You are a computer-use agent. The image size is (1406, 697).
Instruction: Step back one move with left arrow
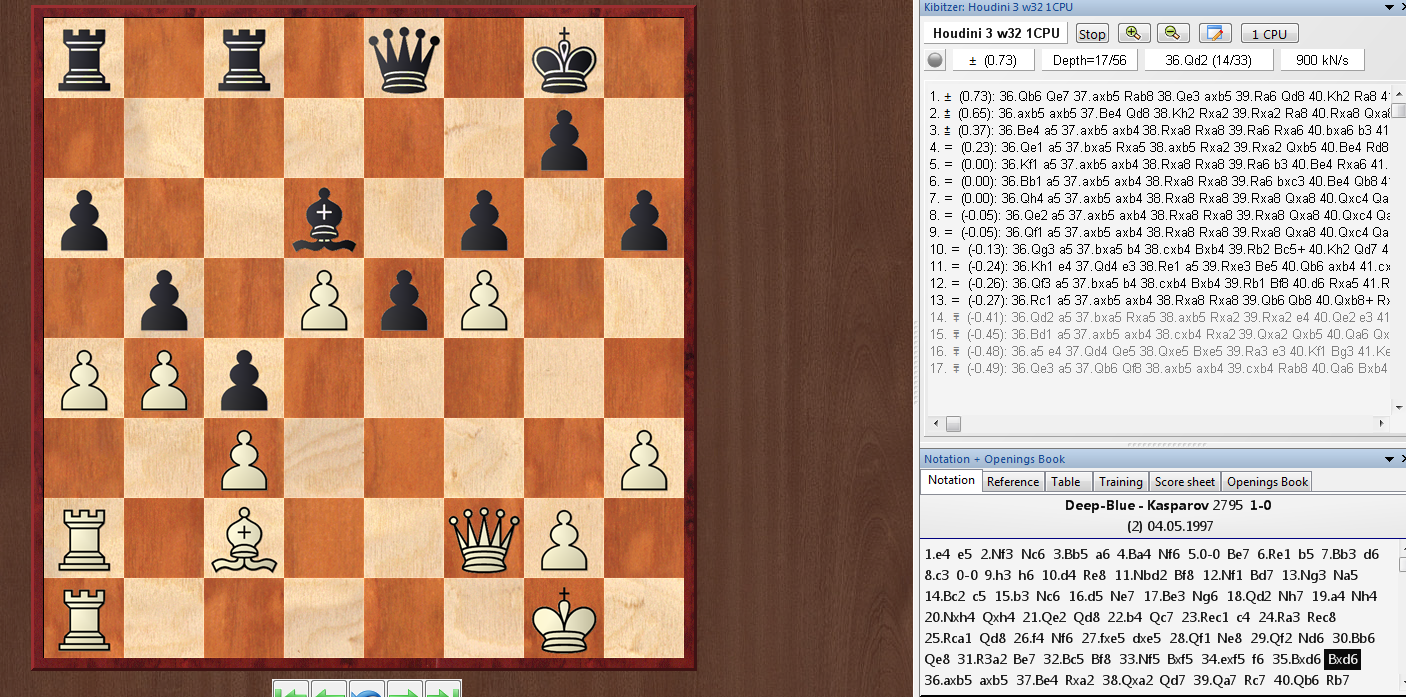[x=329, y=690]
